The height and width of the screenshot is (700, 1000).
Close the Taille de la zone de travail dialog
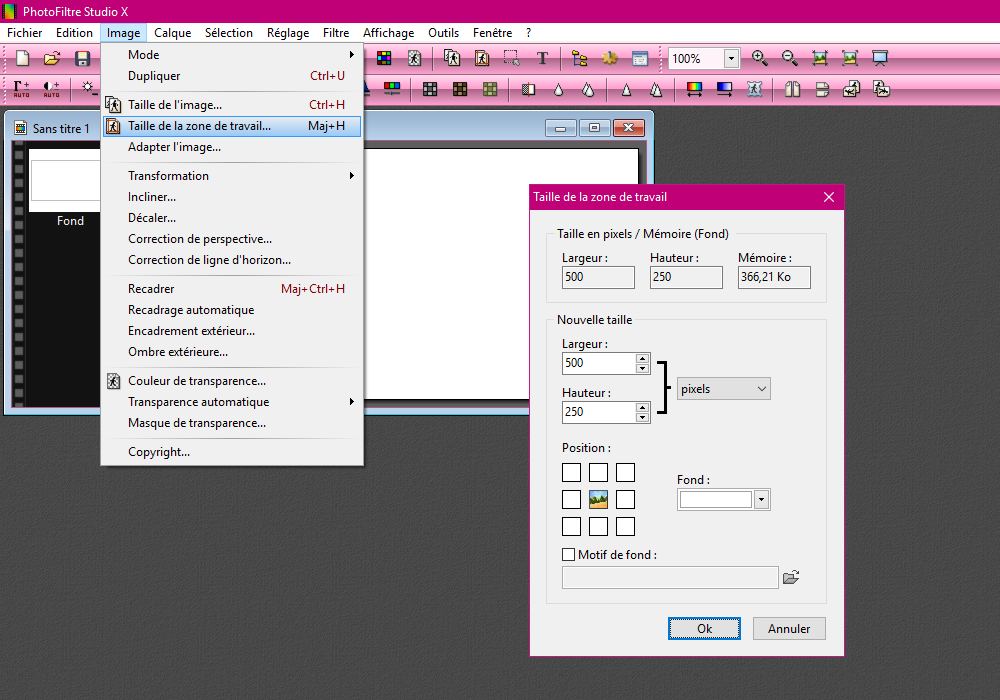(828, 197)
